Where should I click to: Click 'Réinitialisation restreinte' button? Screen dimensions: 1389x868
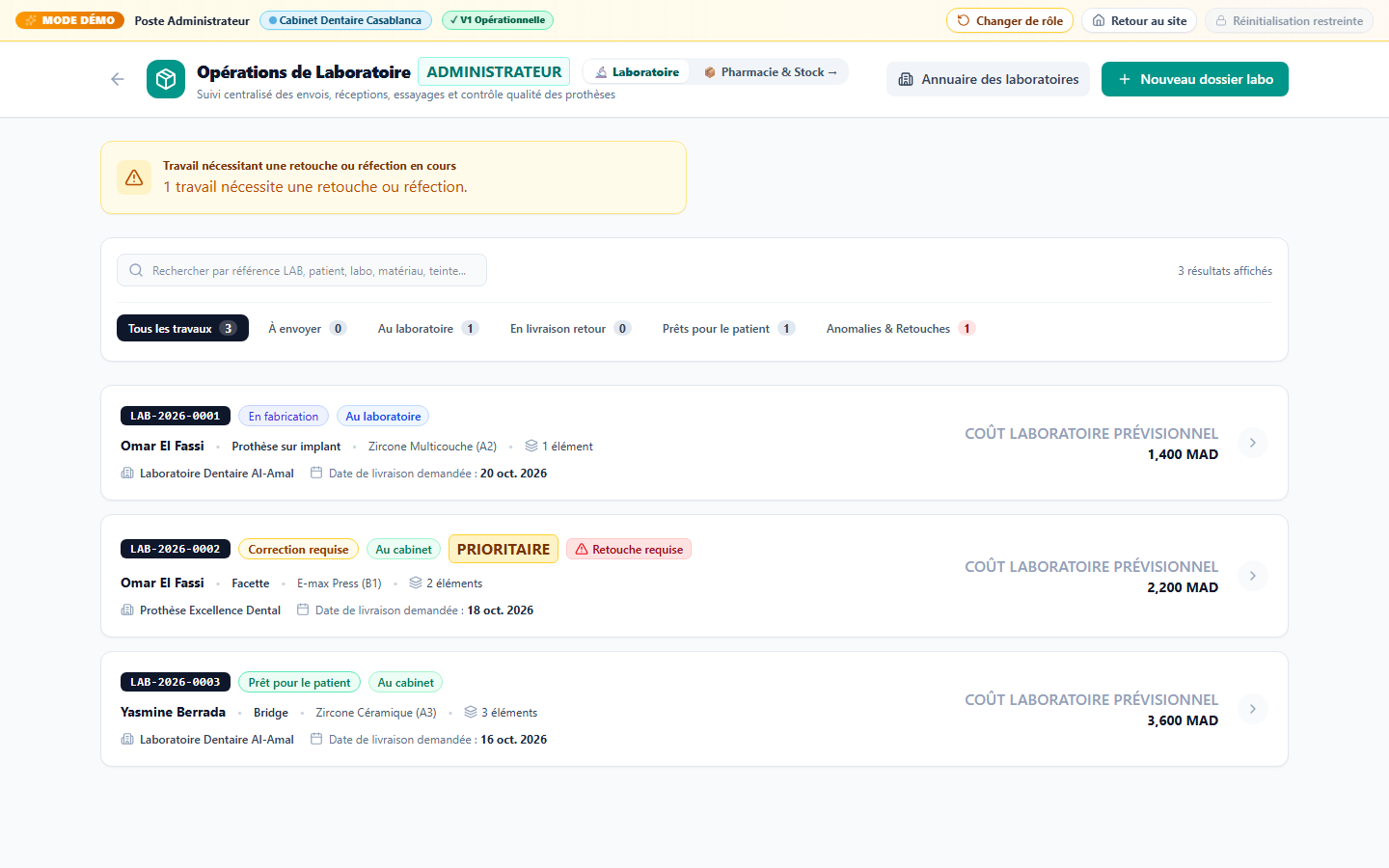[1289, 20]
